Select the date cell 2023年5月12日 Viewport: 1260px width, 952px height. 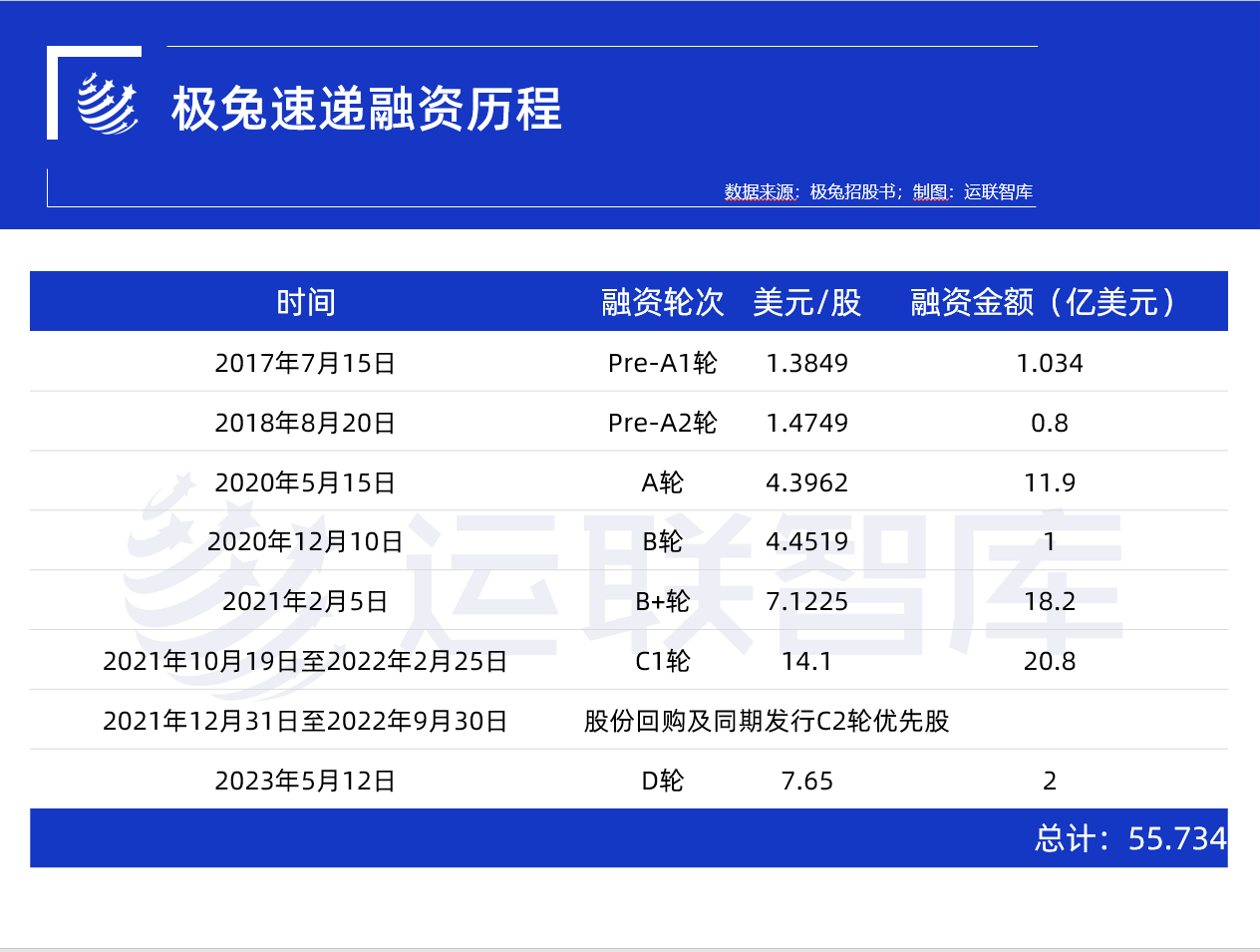306,781
